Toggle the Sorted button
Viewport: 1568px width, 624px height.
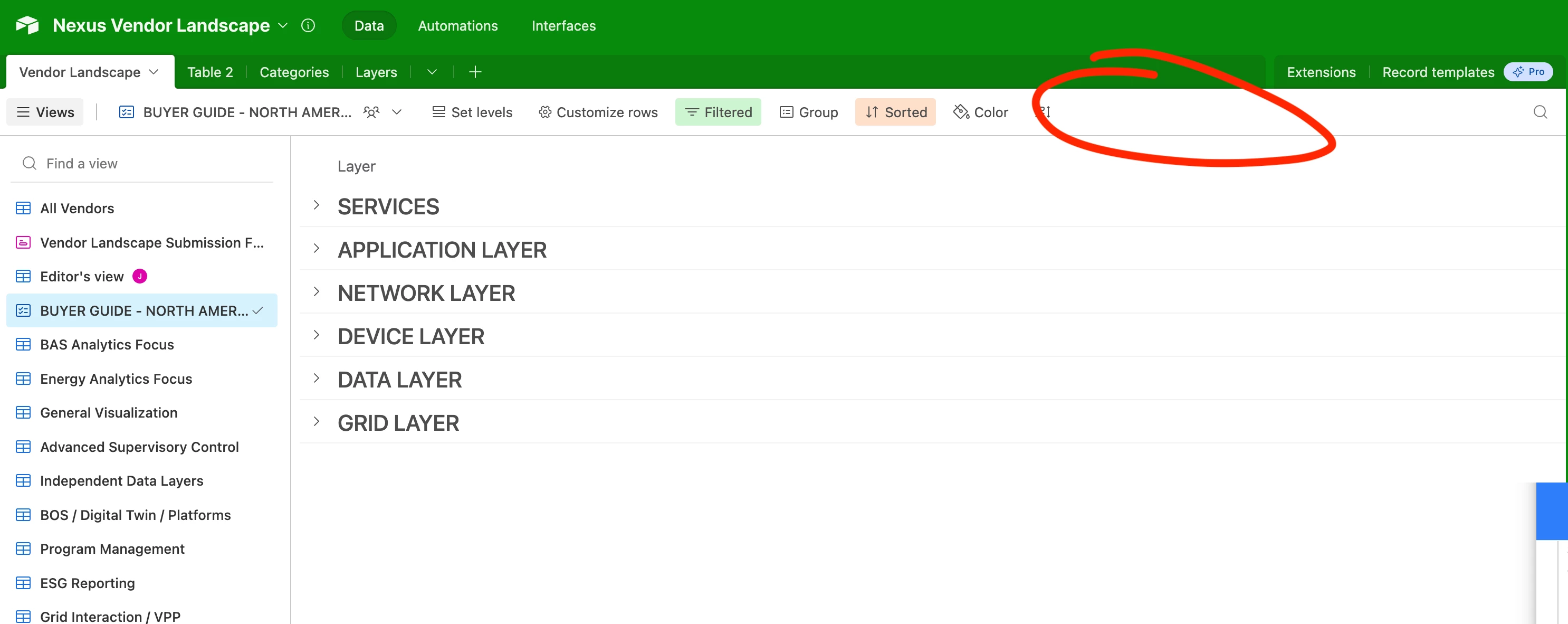[x=895, y=112]
